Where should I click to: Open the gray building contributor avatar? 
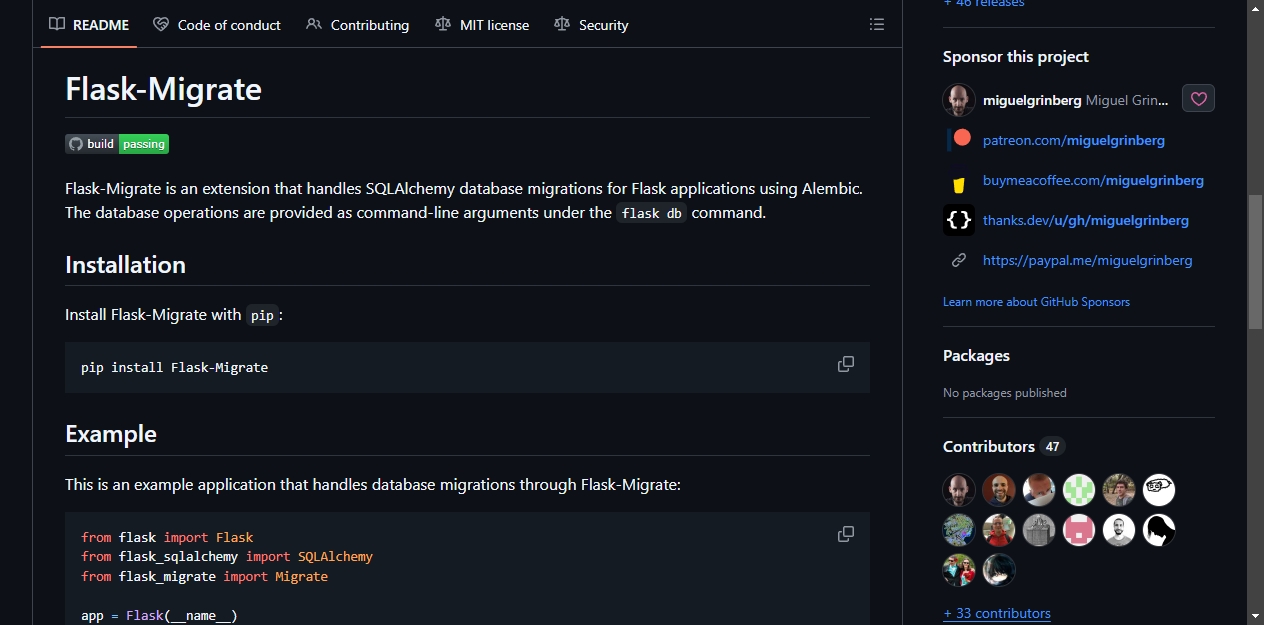[x=1039, y=530]
